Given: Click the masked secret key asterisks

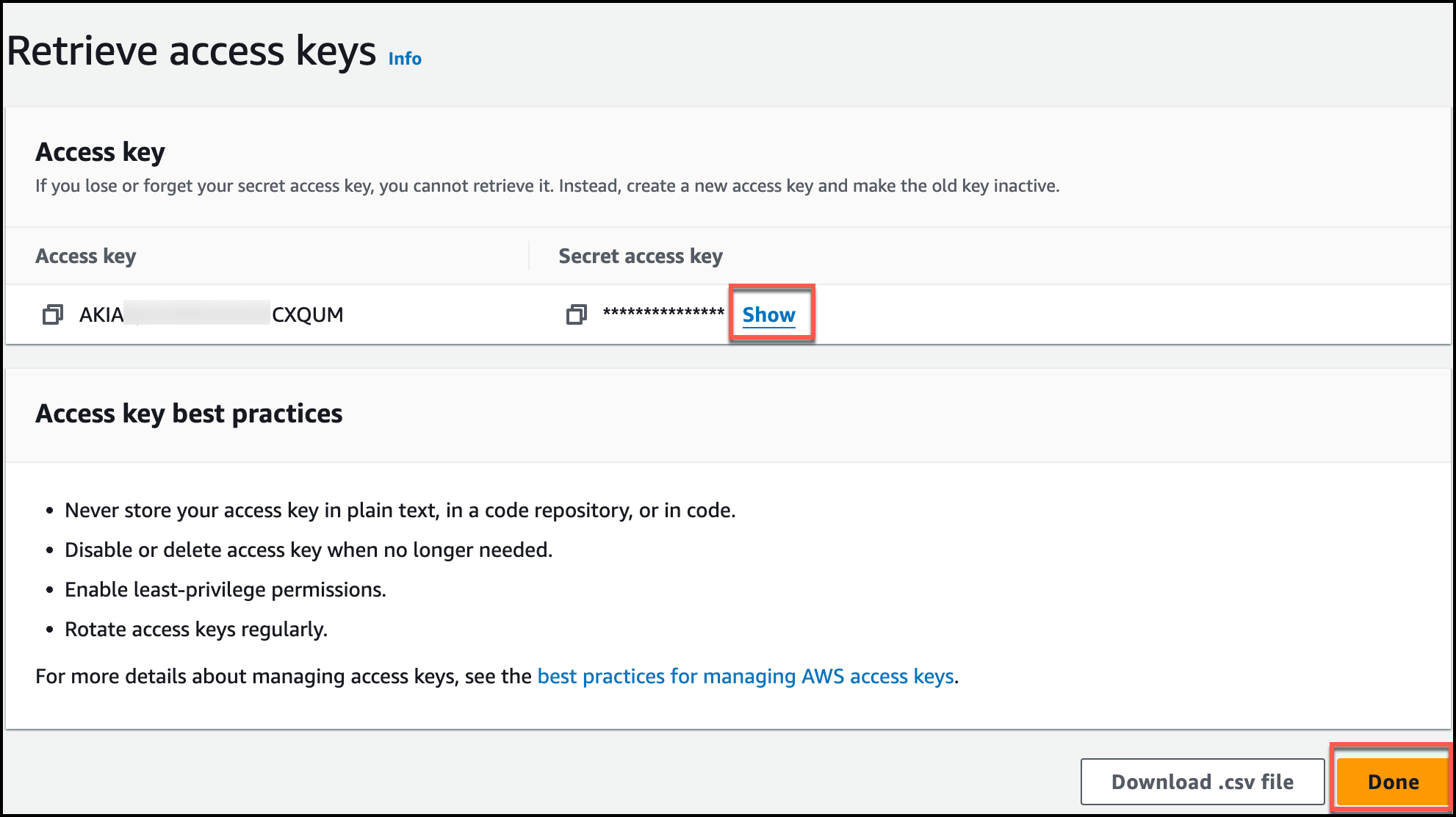Looking at the screenshot, I should pyautogui.click(x=663, y=314).
